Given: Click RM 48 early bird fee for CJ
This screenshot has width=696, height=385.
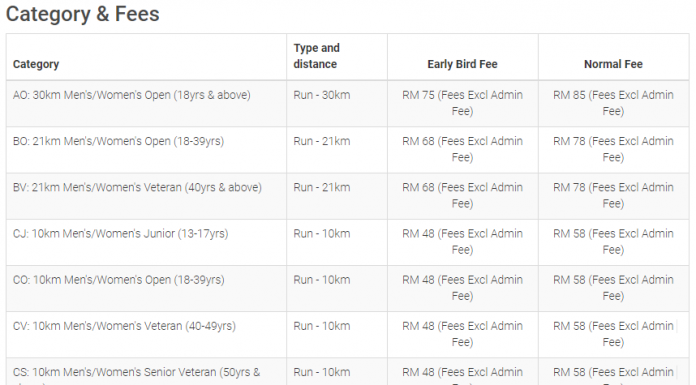Looking at the screenshot, I should [462, 242].
